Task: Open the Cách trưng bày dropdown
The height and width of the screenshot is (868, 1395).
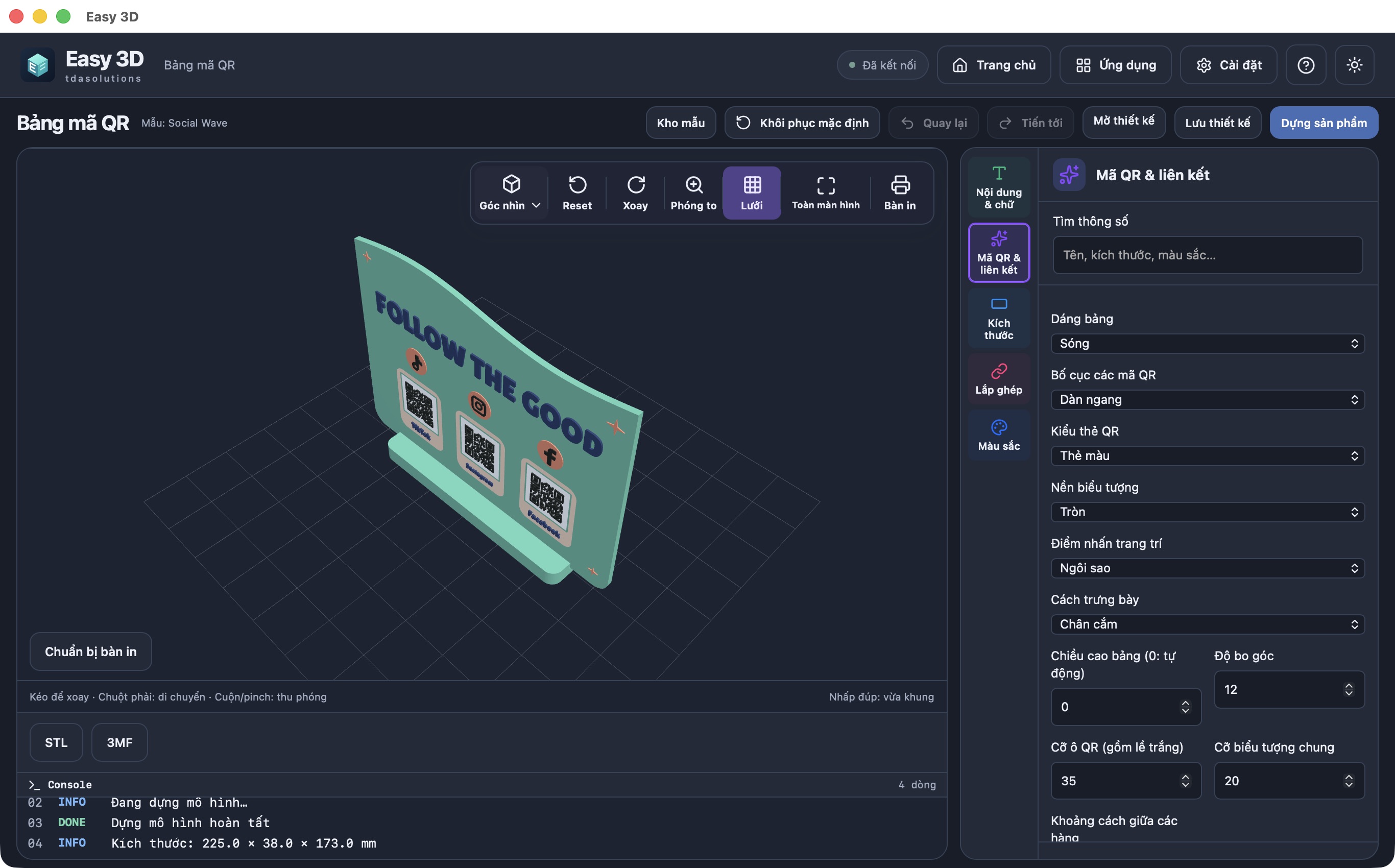Action: coord(1207,624)
